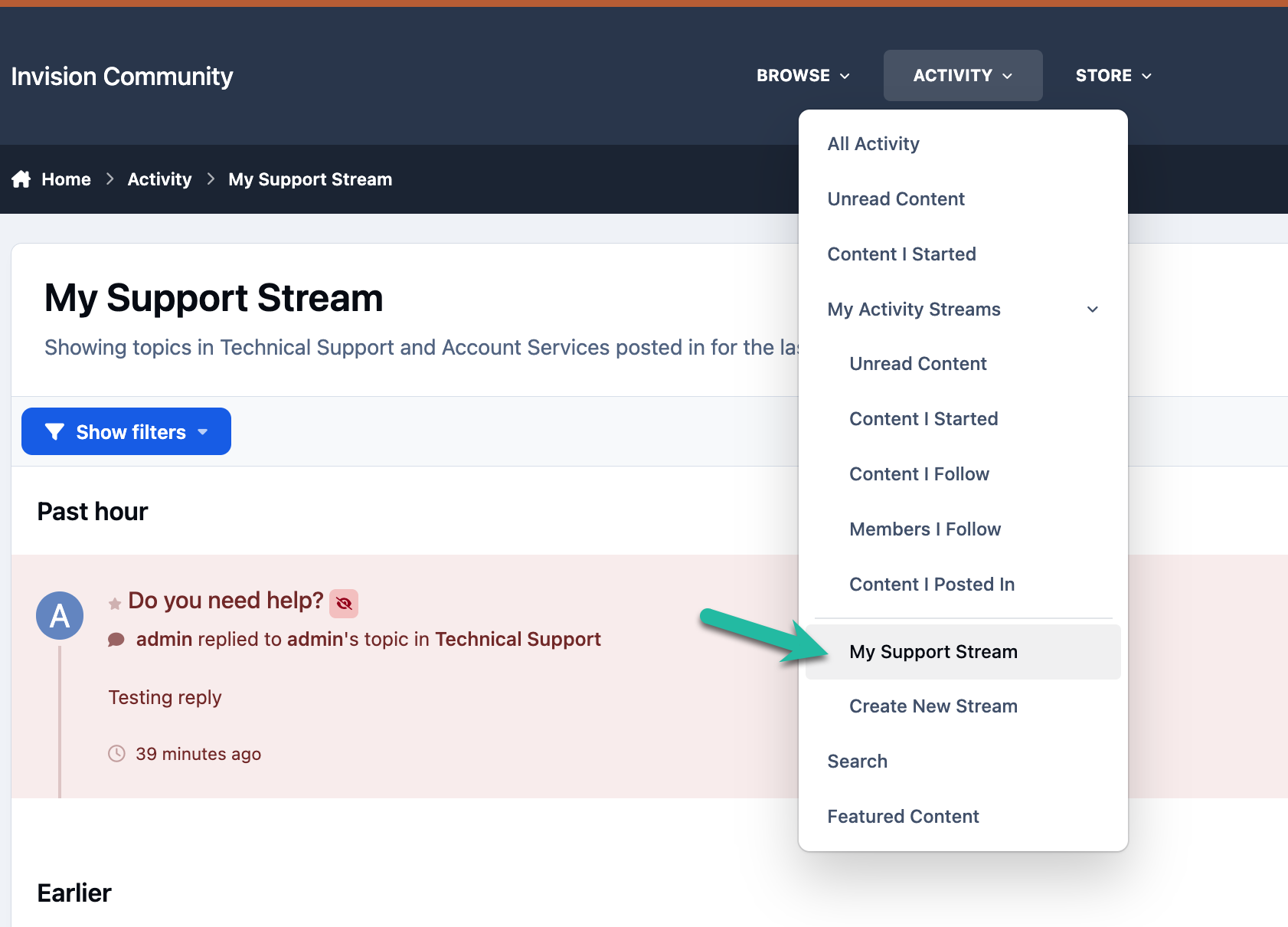The image size is (1288, 927).
Task: Expand the Show filters dropdown
Action: coord(126,431)
